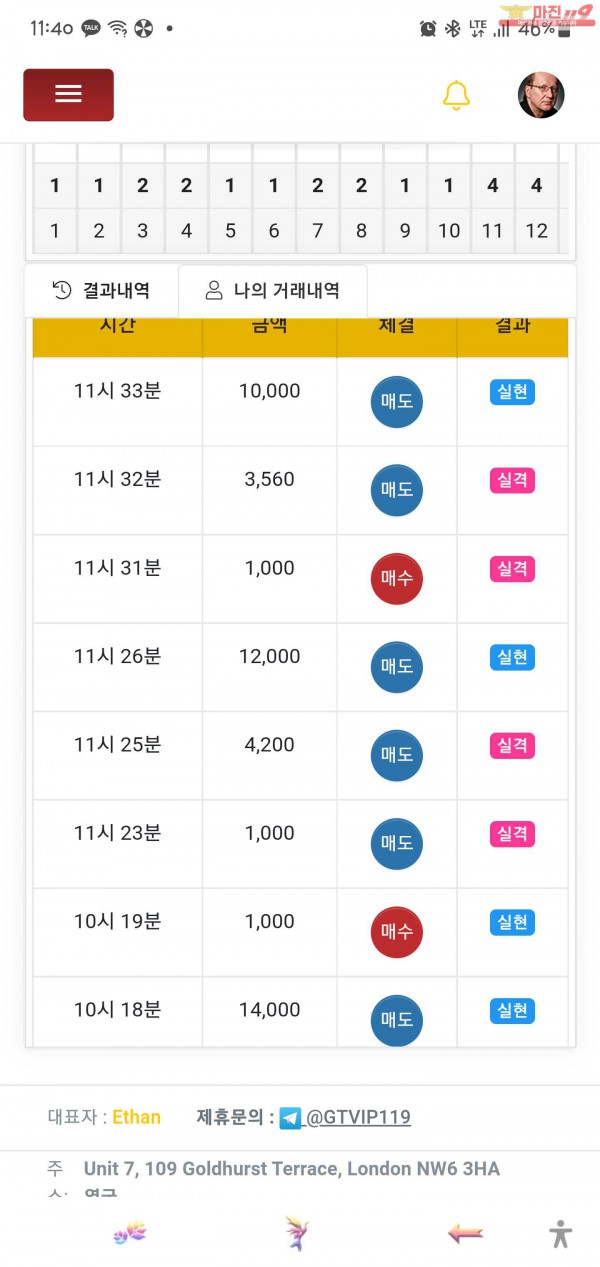Click the Telegram paper-plane icon

[290, 1118]
